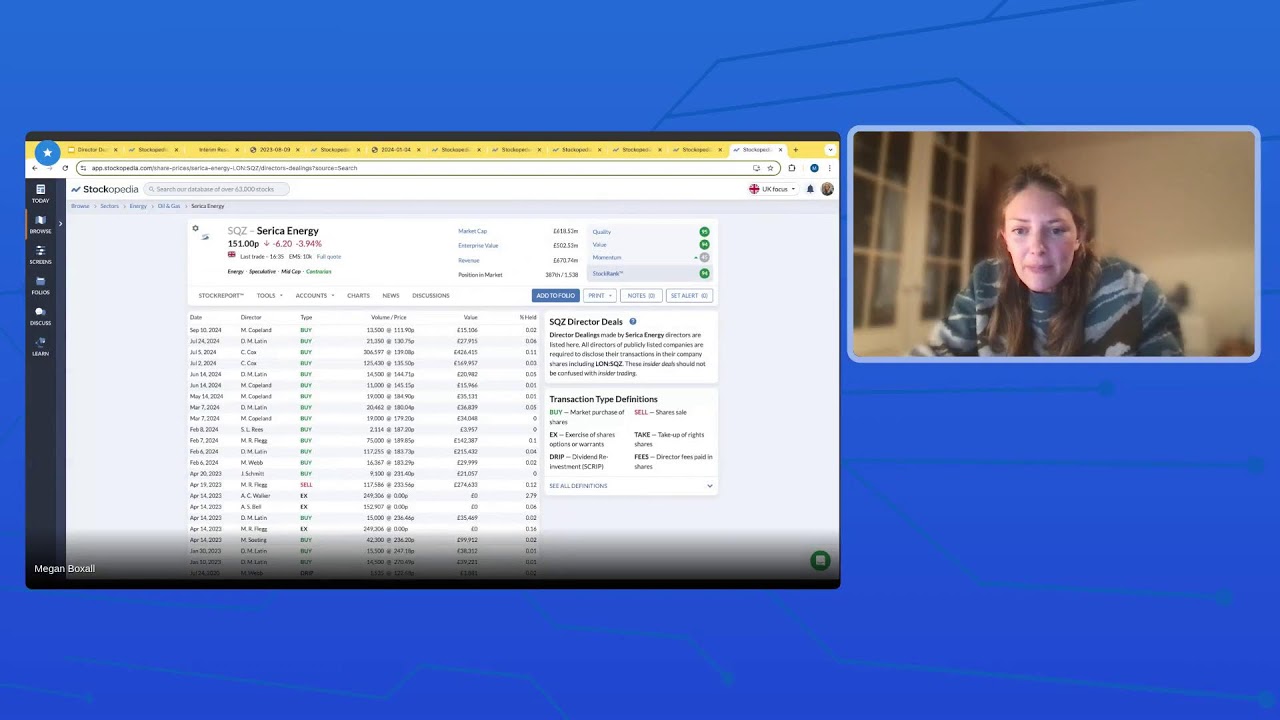
Task: Click the M. Webb row dated Feb 6, 2024
Action: coord(364,463)
